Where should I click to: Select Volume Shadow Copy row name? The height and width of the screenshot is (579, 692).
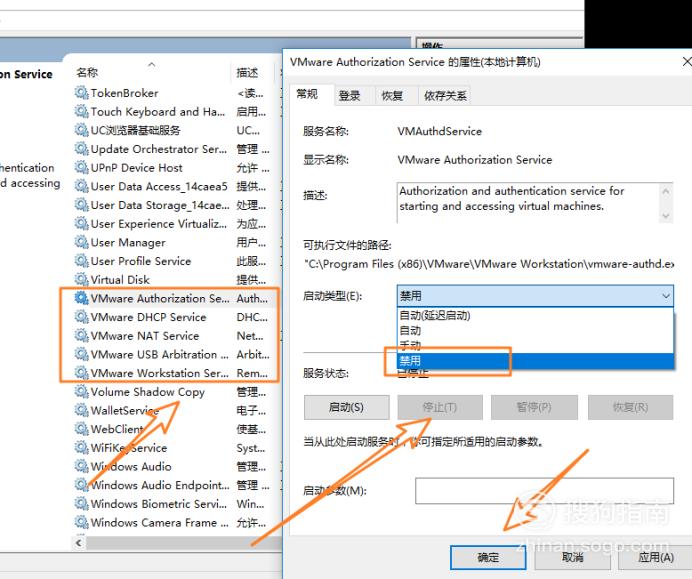click(x=147, y=392)
